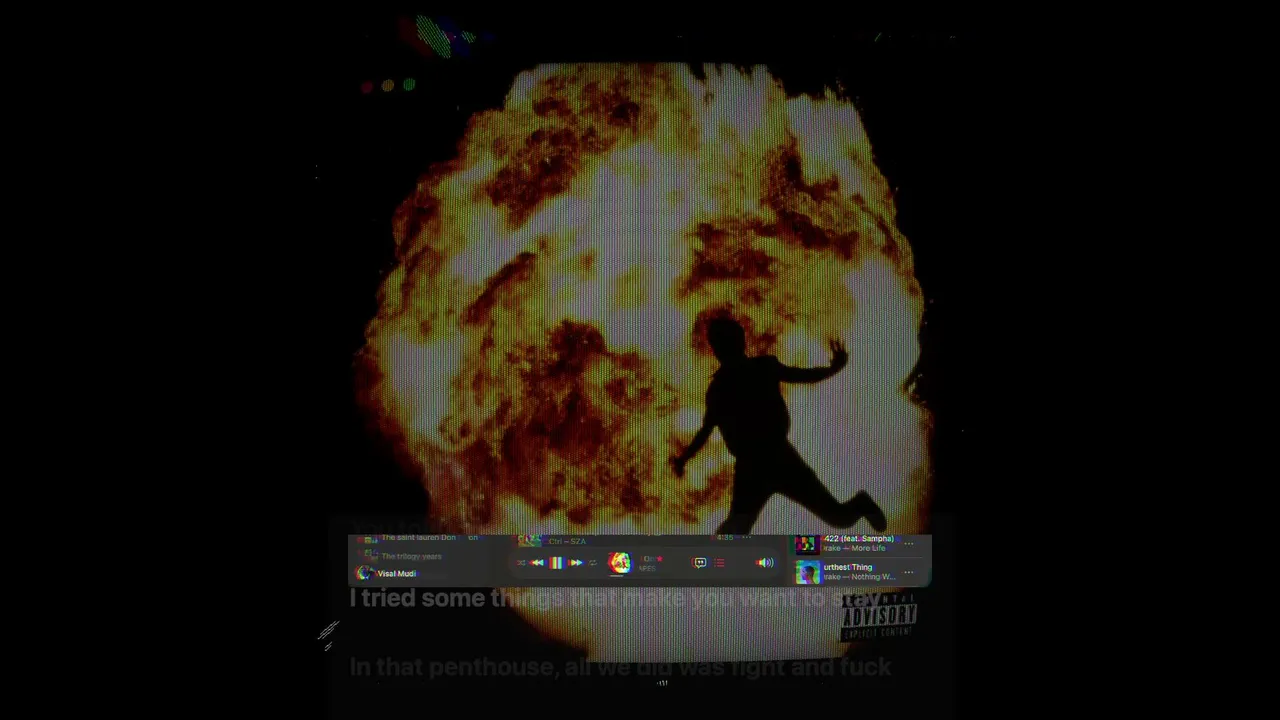
Task: Click the volume speaker icon
Action: point(765,563)
